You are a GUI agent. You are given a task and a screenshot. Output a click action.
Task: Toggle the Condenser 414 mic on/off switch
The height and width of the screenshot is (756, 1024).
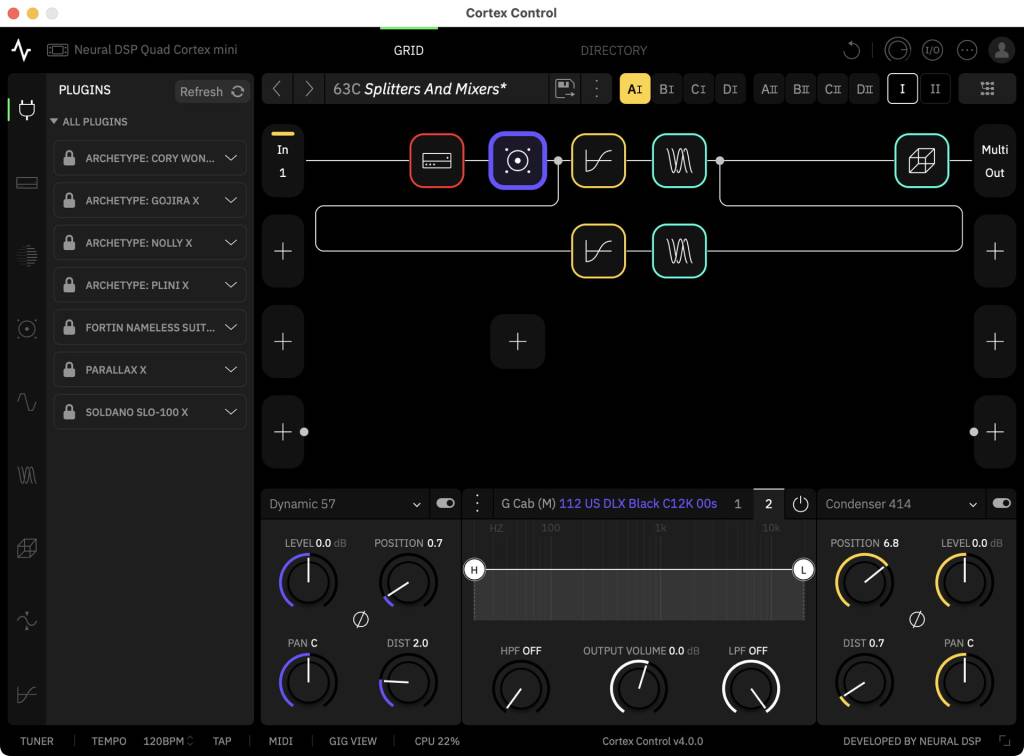(x=1002, y=503)
